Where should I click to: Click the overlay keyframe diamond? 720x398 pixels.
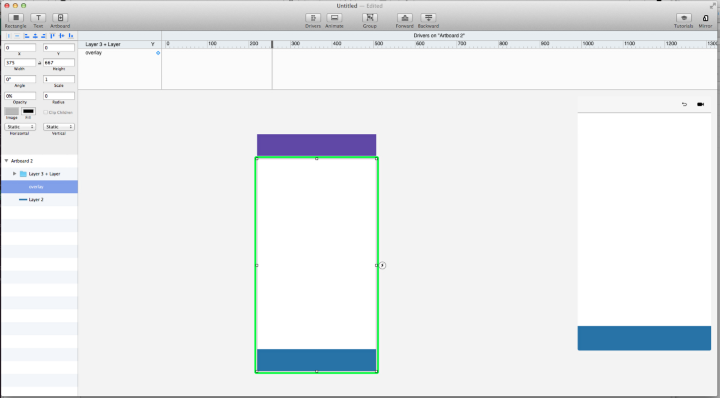[158, 53]
